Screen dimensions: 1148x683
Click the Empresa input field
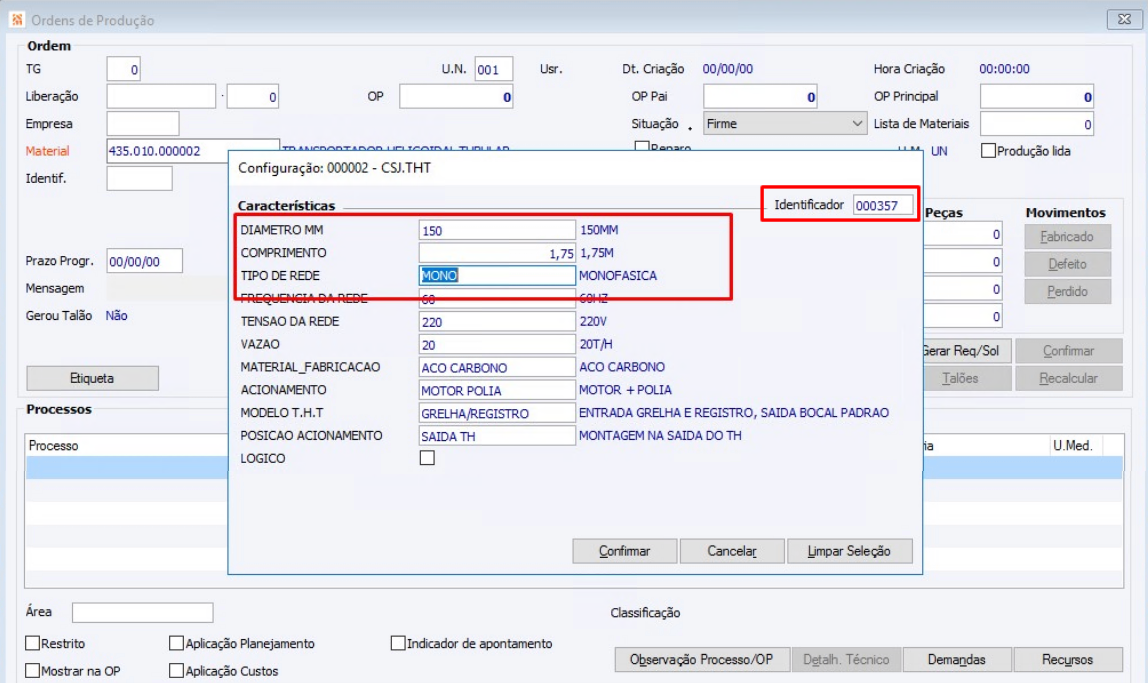click(x=143, y=124)
